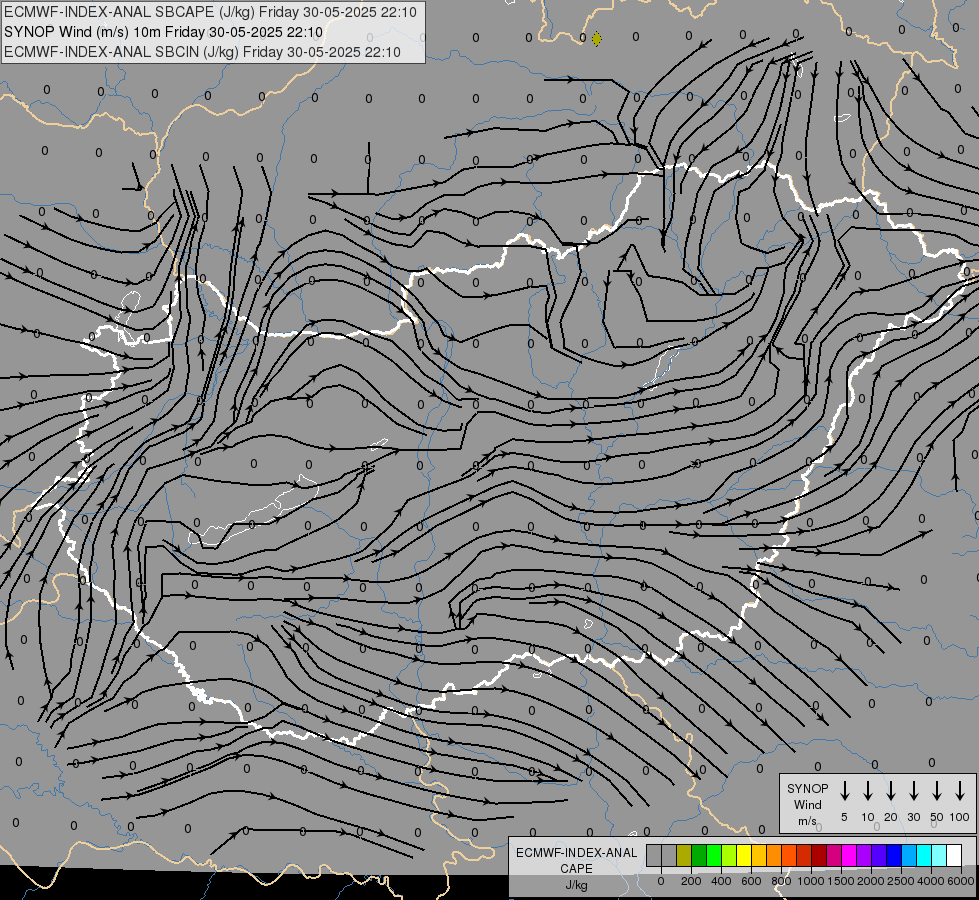Screen dimensions: 979x900
Task: Click the 30 m/s wind arrow in legend
Action: coord(913,791)
